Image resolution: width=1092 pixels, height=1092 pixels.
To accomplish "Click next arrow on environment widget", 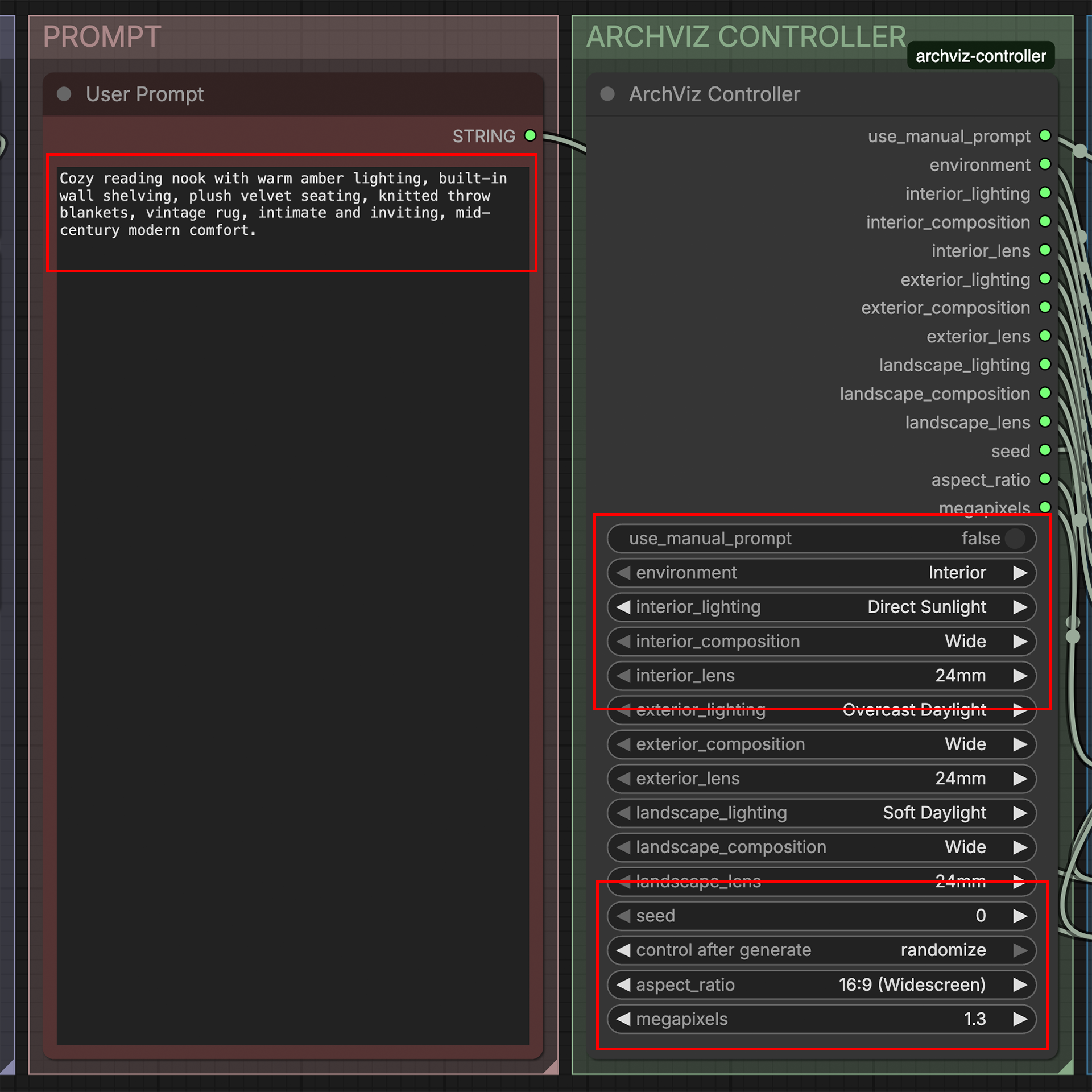I will click(1020, 573).
